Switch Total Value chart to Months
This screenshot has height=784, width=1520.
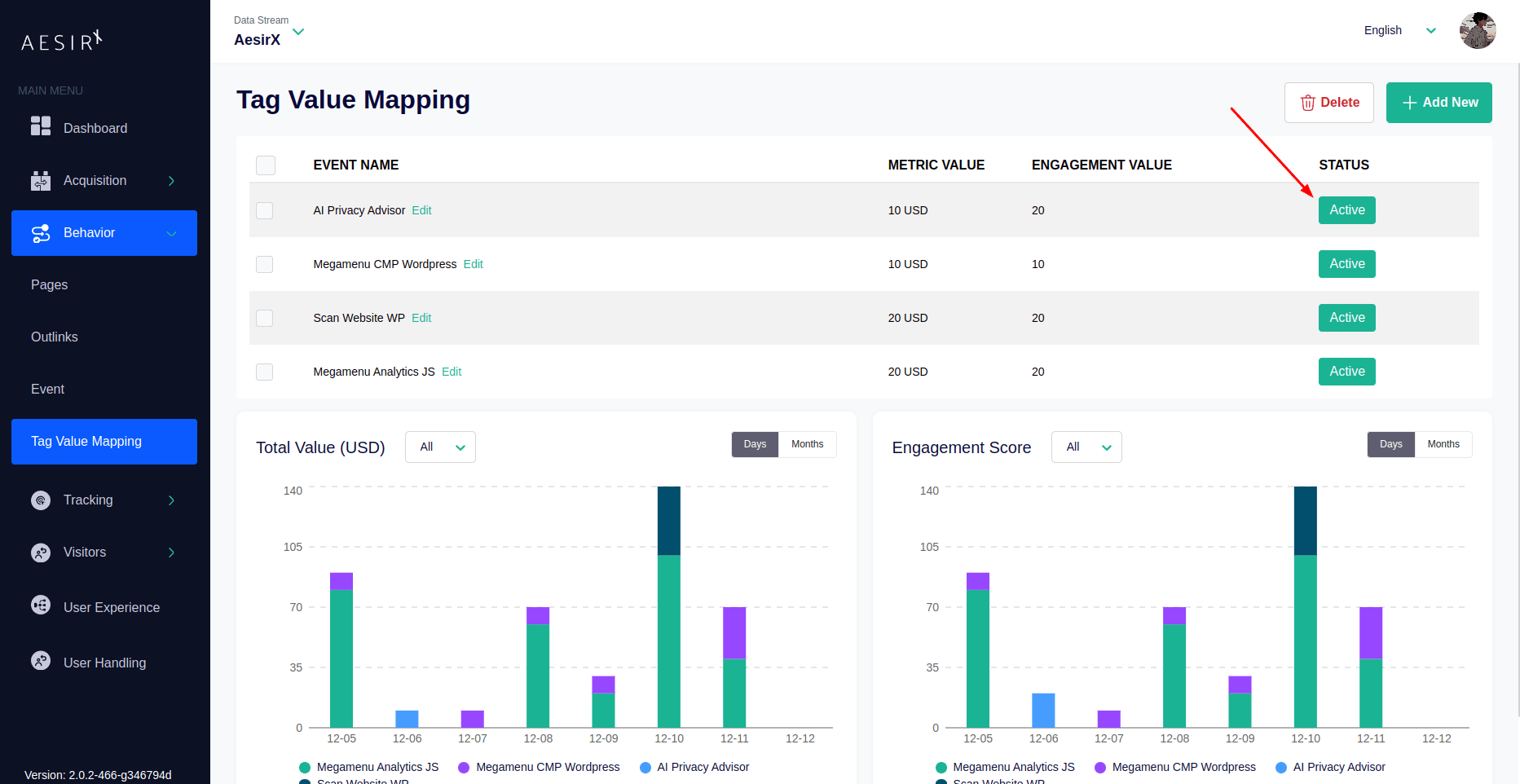807,444
